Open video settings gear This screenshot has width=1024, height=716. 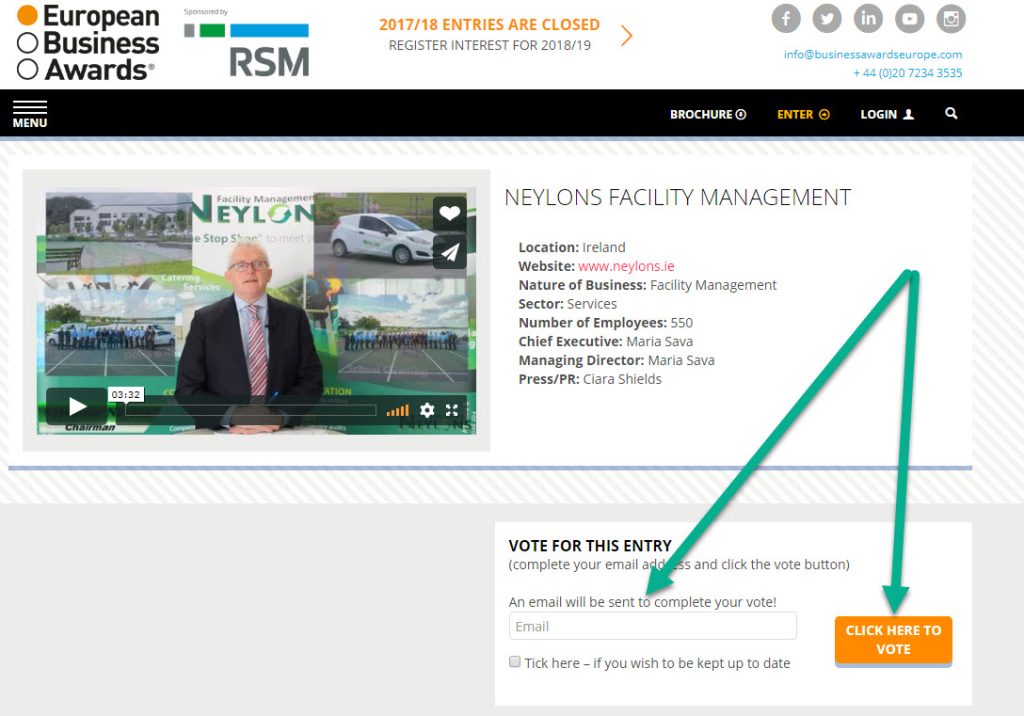tap(427, 410)
